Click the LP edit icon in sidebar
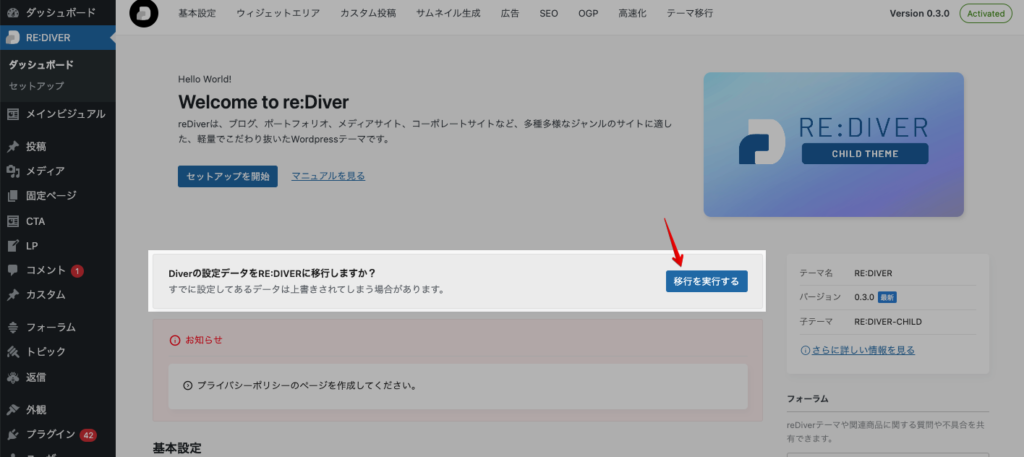1024x457 pixels. click(x=13, y=246)
